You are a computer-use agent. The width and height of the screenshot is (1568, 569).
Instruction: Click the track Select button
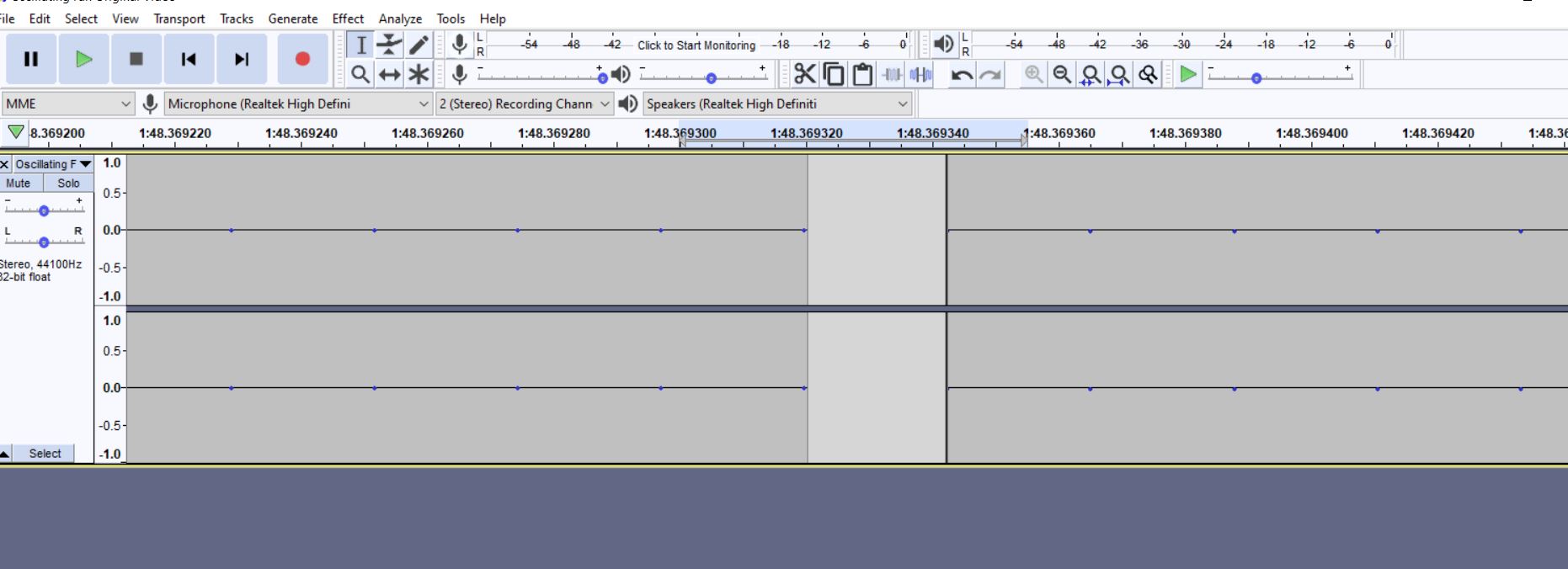(x=45, y=454)
